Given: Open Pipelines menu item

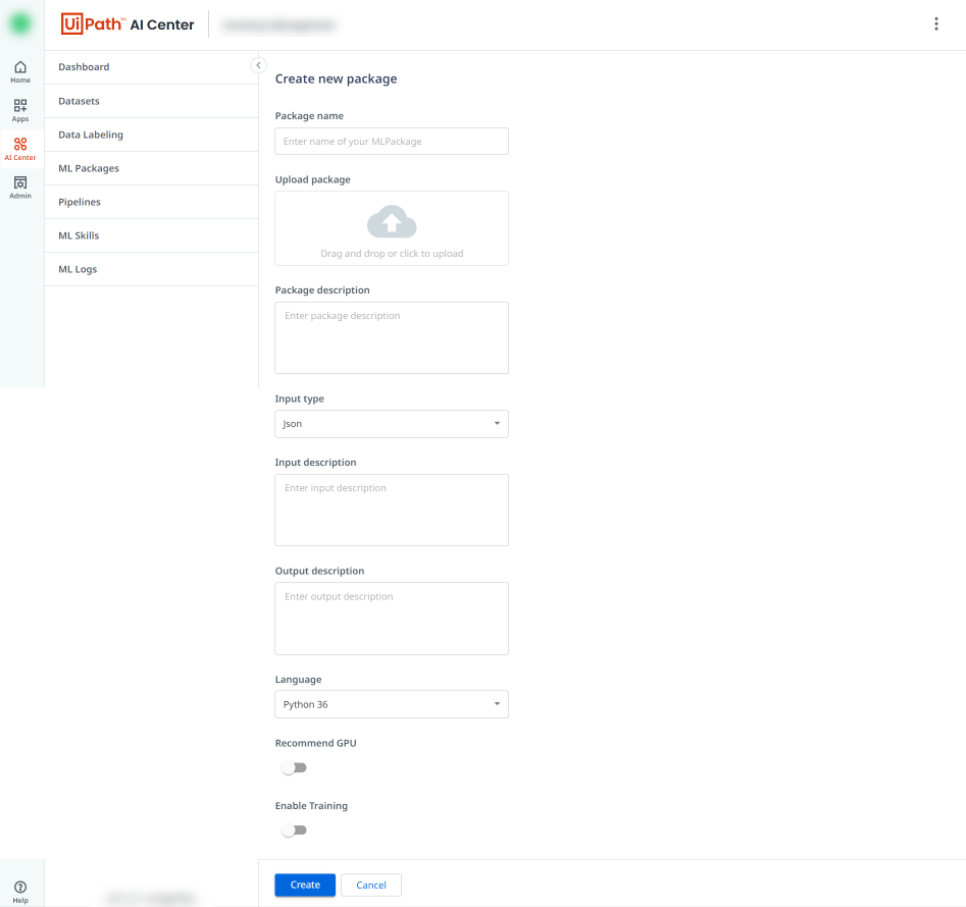Looking at the screenshot, I should tap(152, 202).
